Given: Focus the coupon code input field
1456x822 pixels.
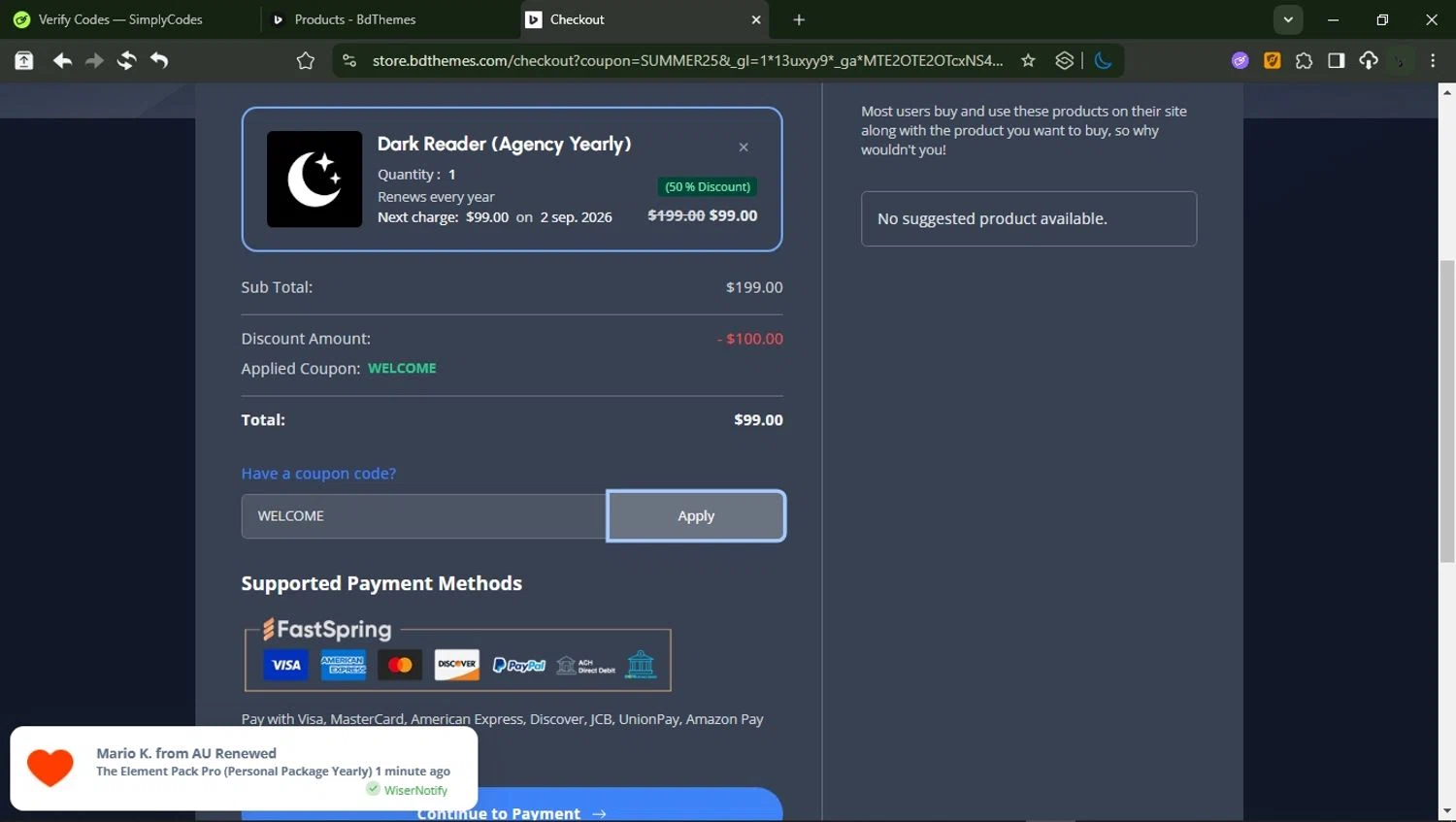Looking at the screenshot, I should click(x=424, y=516).
